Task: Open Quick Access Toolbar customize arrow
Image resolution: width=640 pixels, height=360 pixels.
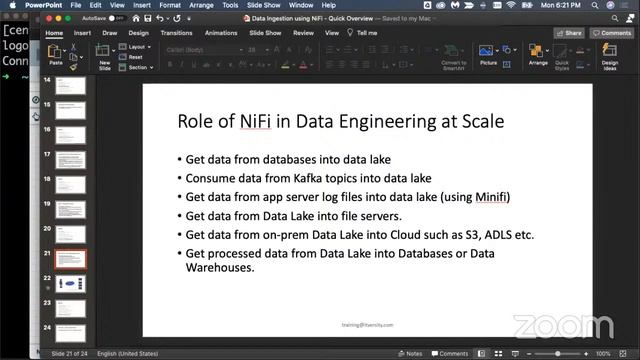Action: point(189,18)
